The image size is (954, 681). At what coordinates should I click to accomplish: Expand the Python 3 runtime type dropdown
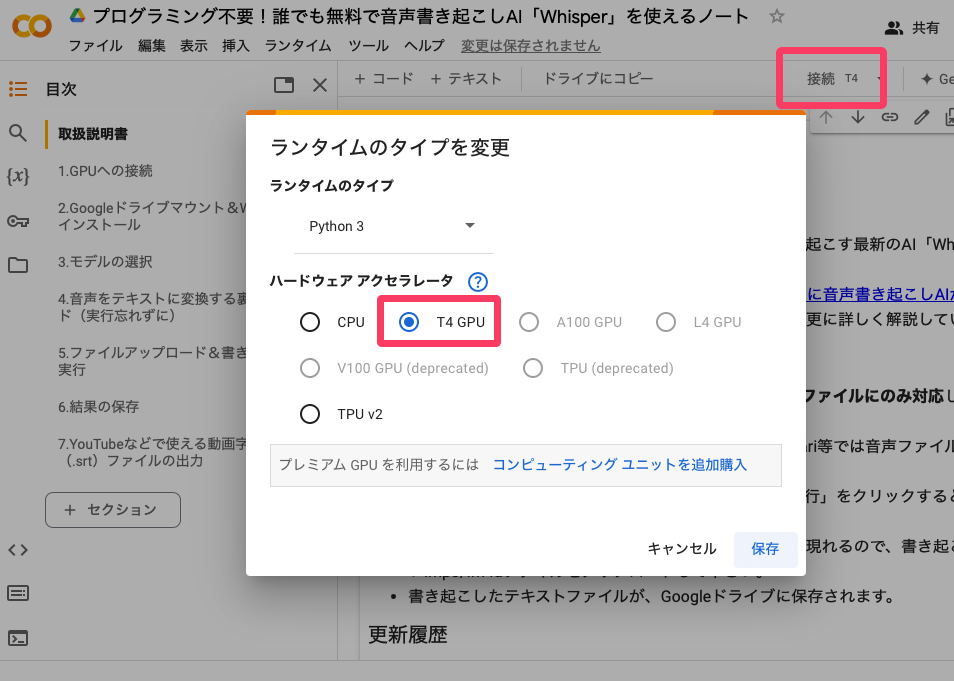point(470,226)
